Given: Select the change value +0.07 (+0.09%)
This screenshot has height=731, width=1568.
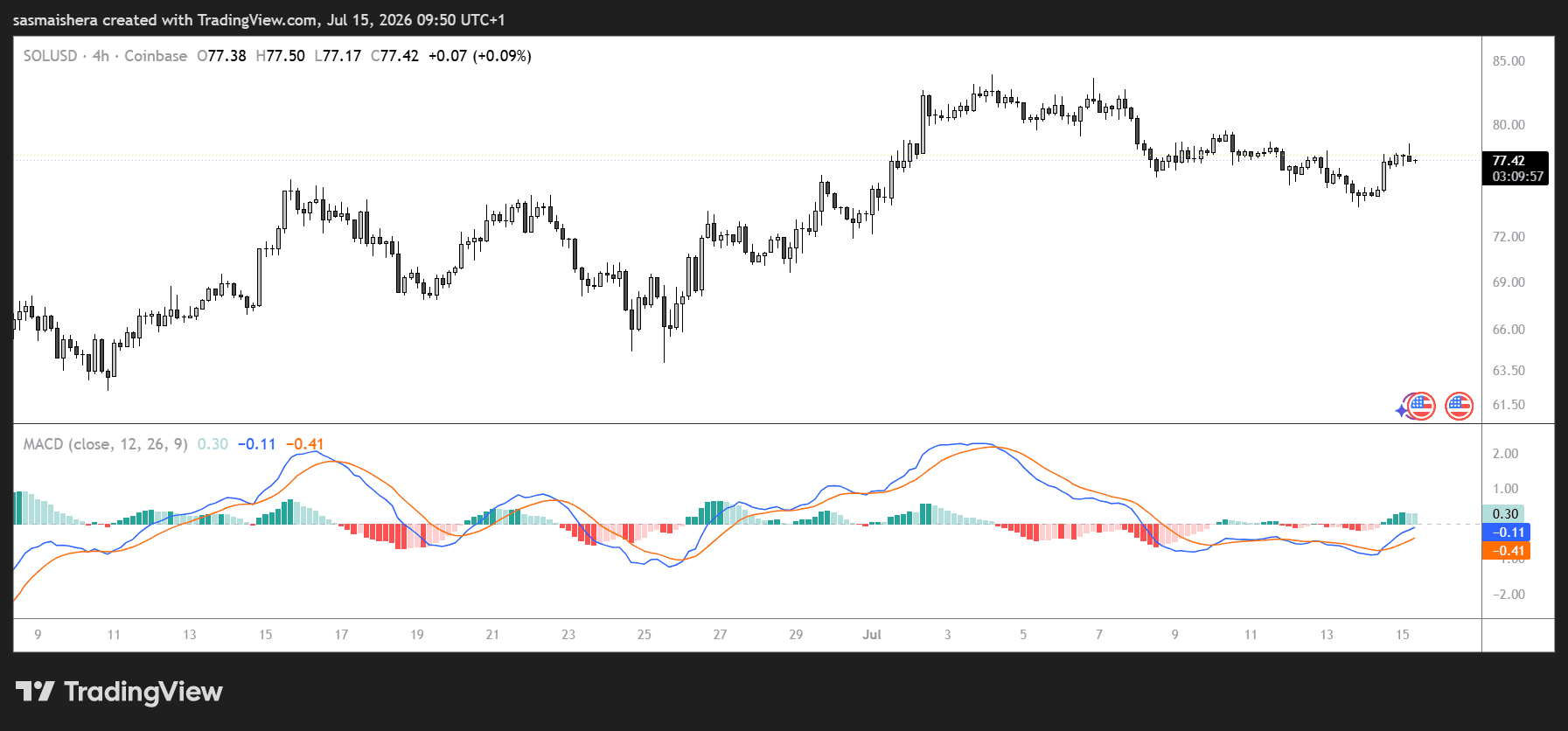Looking at the screenshot, I should click(x=479, y=56).
